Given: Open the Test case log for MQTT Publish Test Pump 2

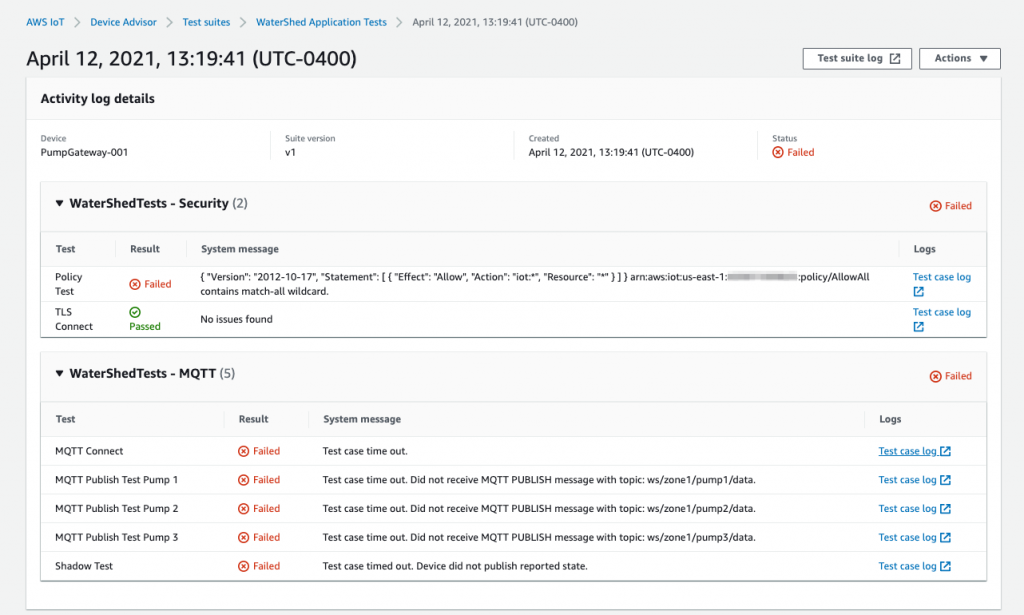Looking at the screenshot, I should tap(908, 508).
